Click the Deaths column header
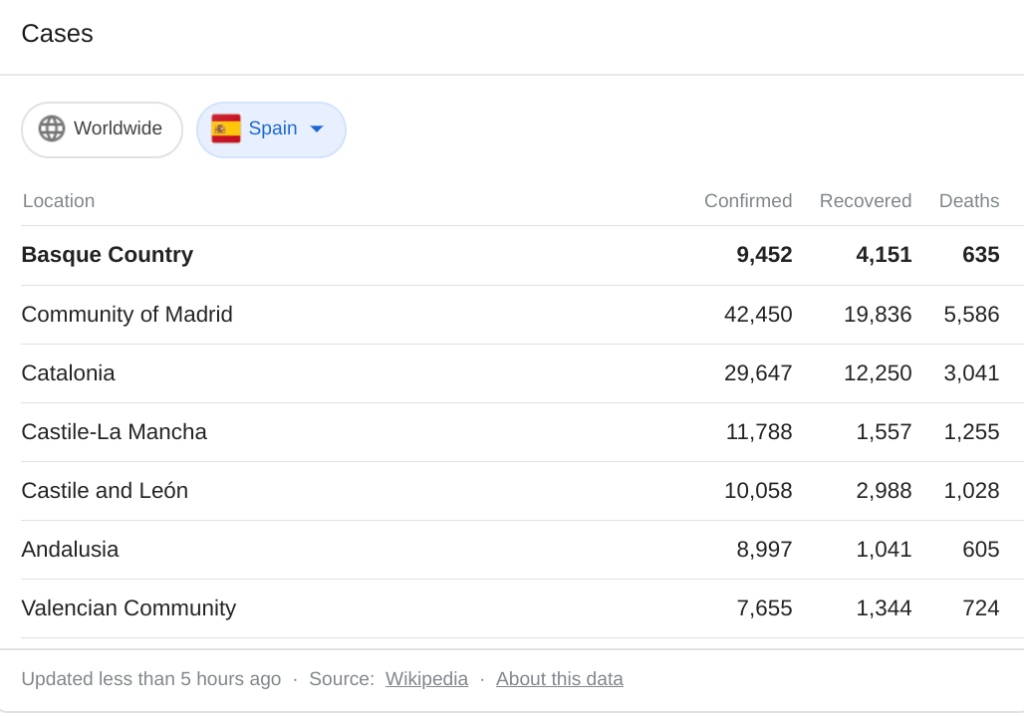 coord(968,201)
